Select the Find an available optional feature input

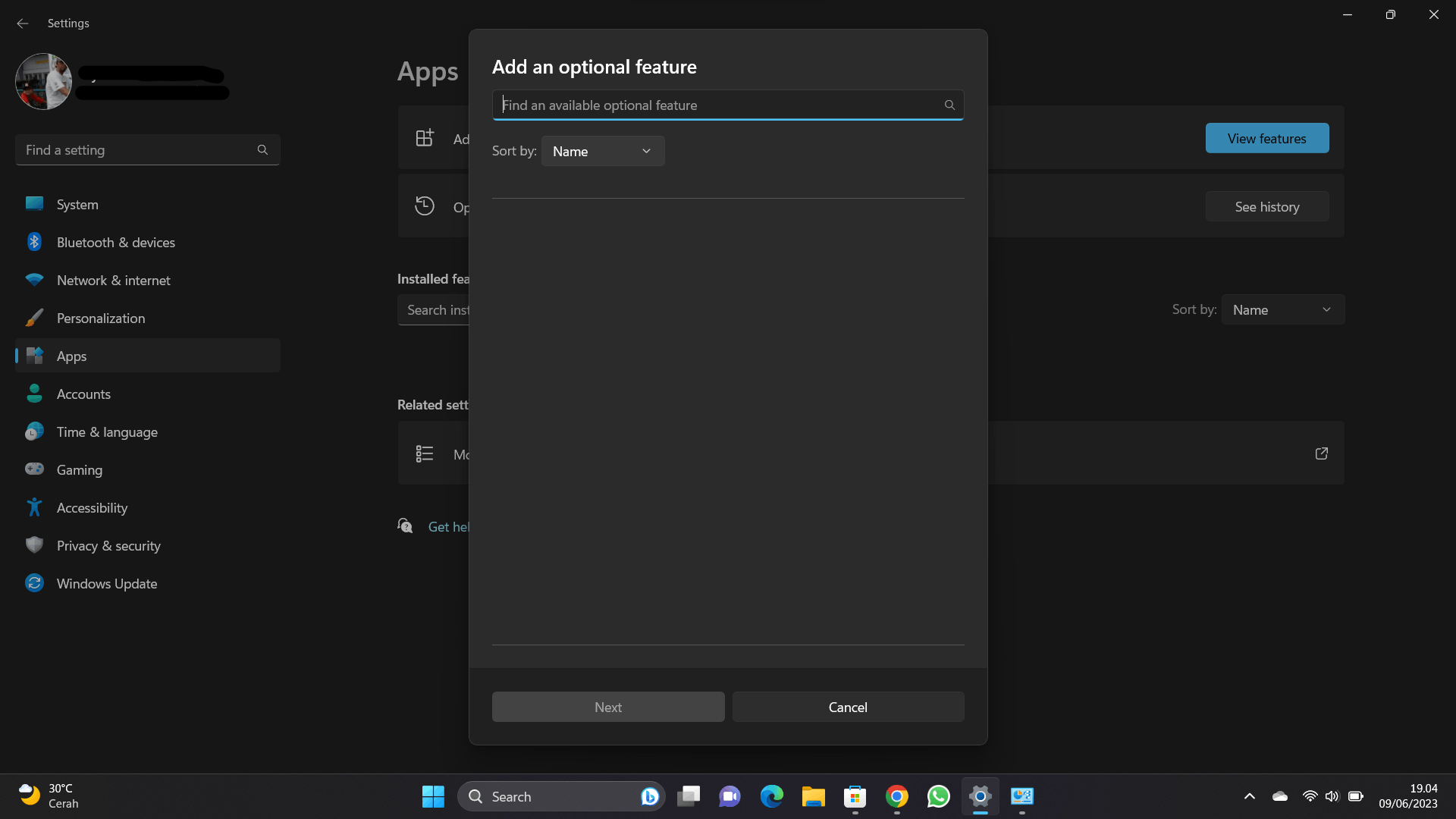(x=728, y=105)
